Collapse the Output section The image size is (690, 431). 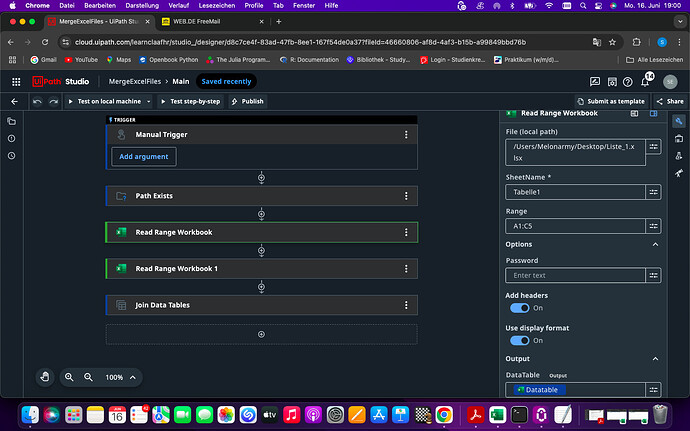click(655, 359)
